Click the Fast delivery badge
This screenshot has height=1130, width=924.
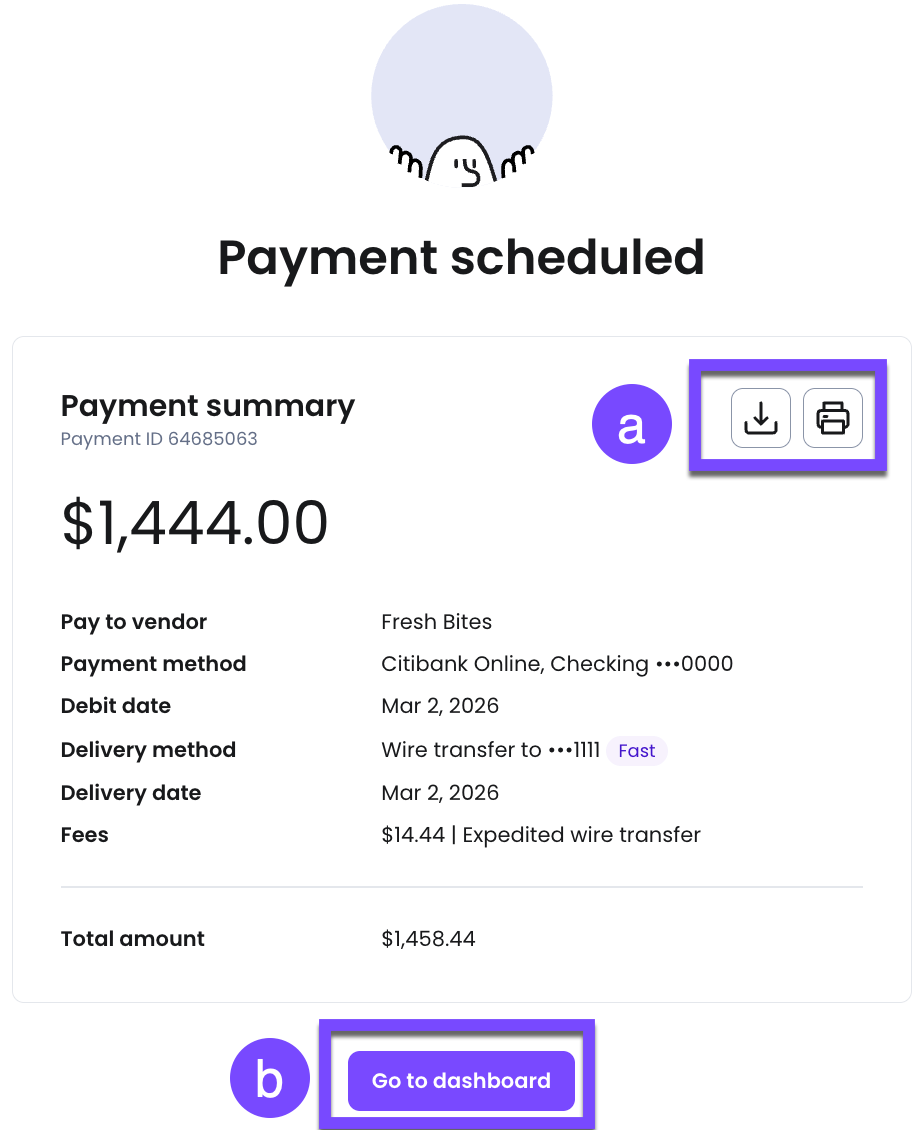(x=636, y=751)
